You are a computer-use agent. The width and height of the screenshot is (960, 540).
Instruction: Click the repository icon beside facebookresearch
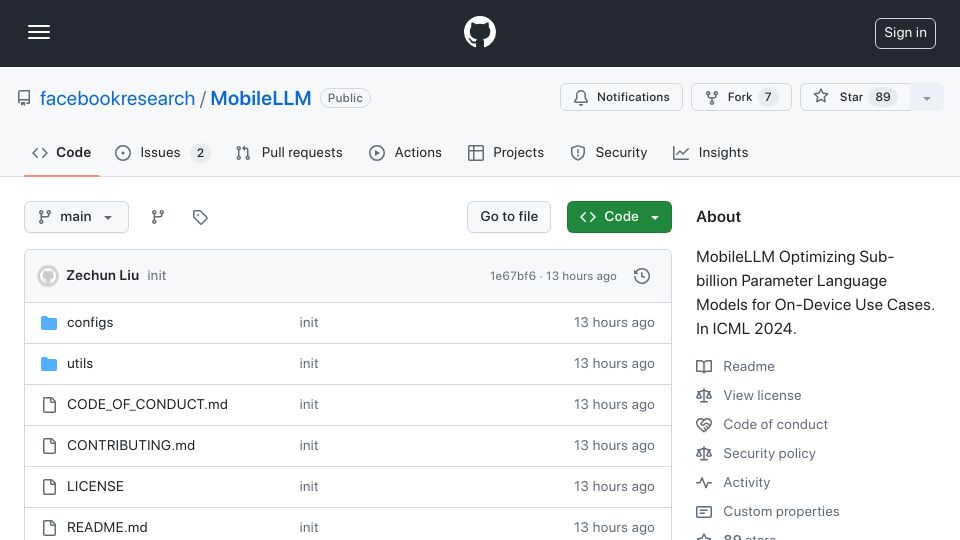pyautogui.click(x=24, y=98)
